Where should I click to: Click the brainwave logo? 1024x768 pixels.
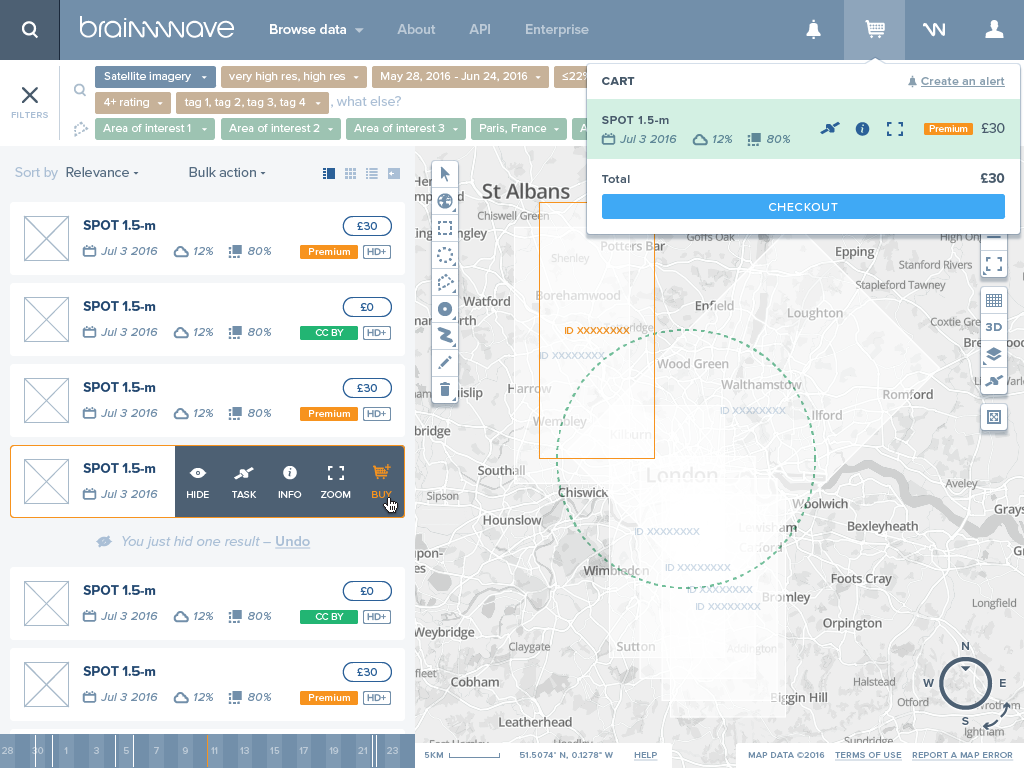tap(157, 28)
